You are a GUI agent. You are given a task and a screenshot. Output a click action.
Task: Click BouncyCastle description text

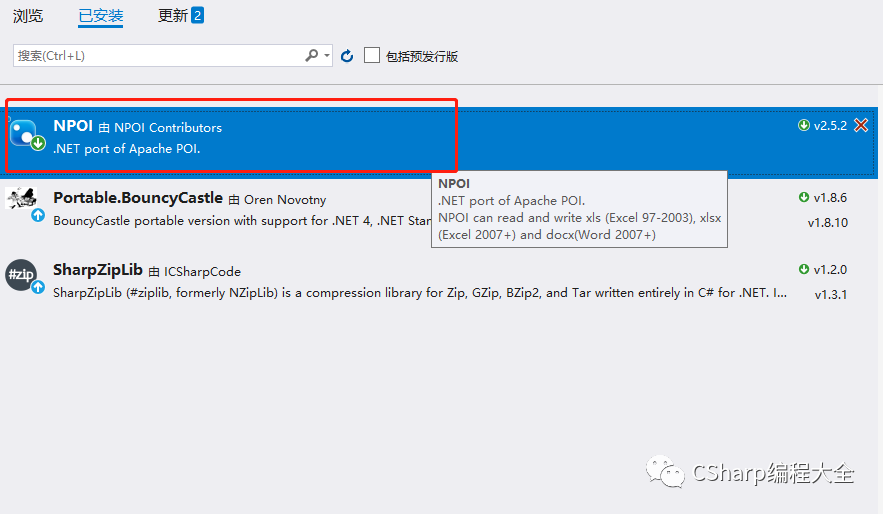(242, 221)
